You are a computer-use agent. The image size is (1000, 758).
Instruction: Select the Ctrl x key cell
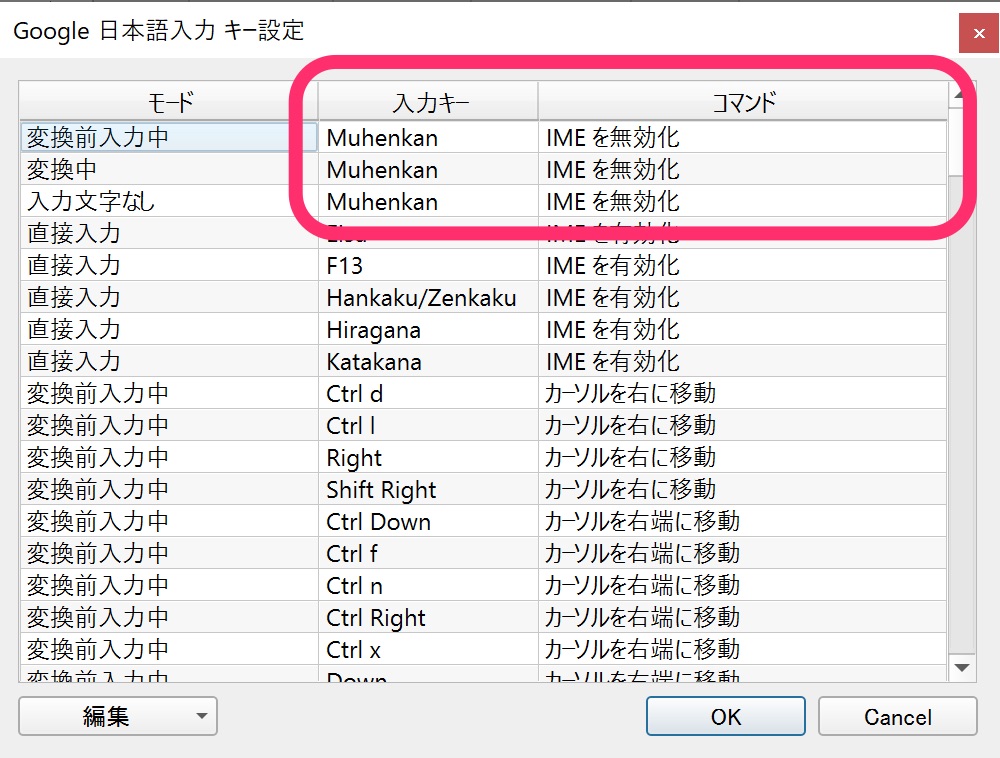[x=429, y=649]
